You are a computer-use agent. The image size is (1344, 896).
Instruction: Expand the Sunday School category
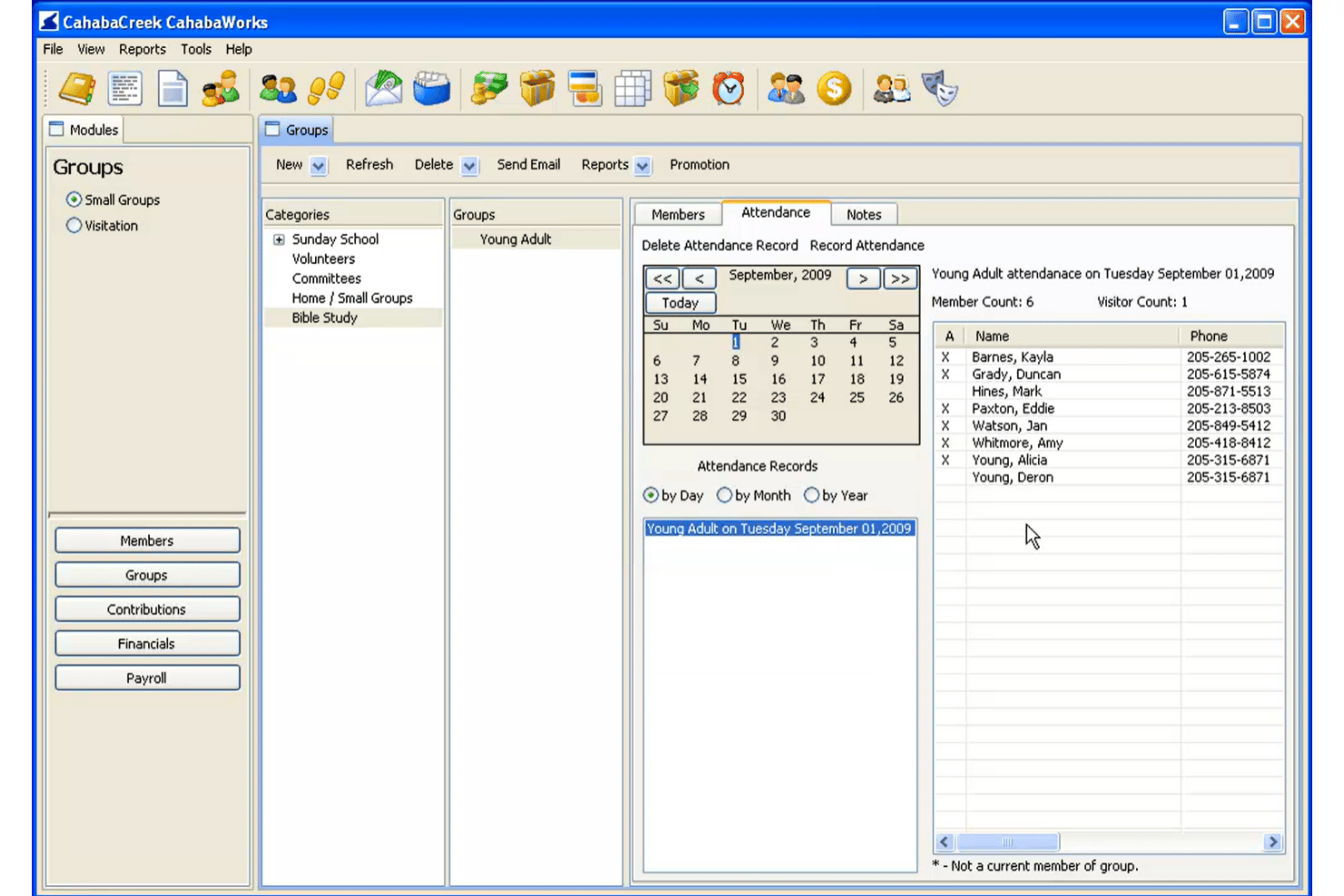(x=279, y=240)
